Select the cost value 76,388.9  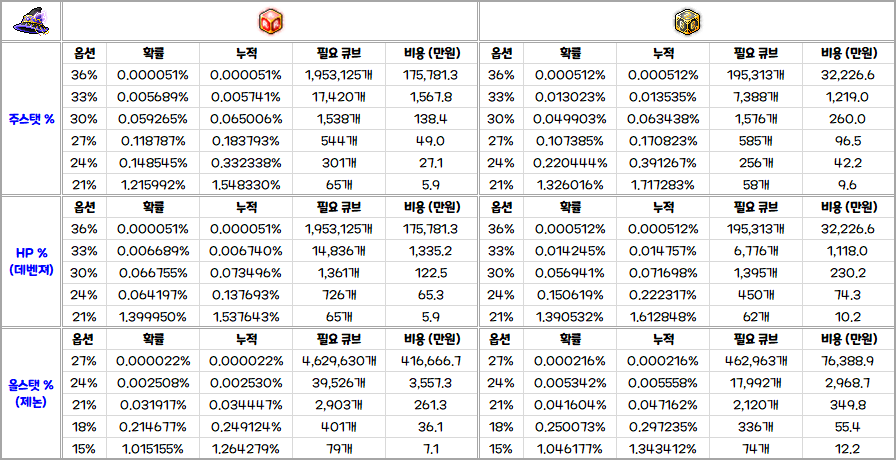[849, 361]
